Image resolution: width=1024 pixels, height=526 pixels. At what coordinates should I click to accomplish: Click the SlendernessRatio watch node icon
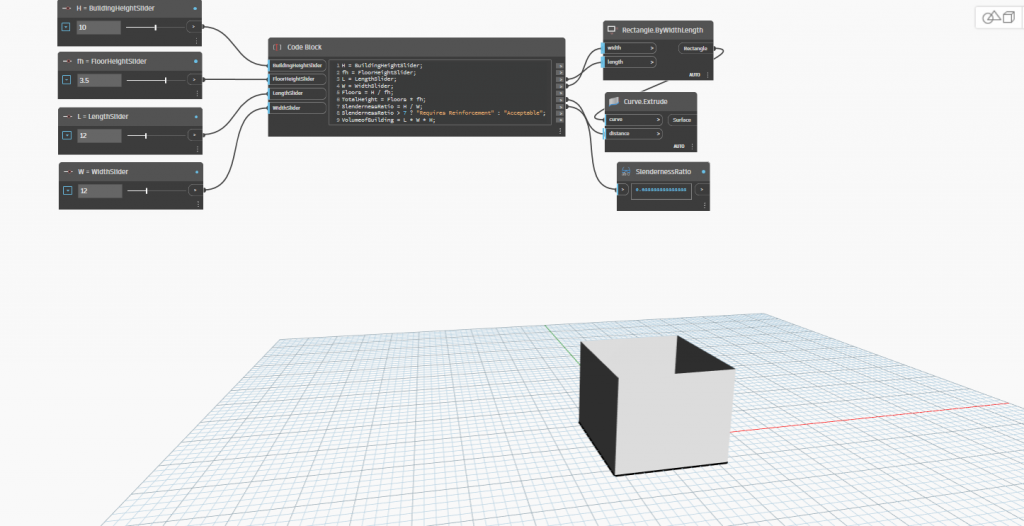tap(626, 172)
